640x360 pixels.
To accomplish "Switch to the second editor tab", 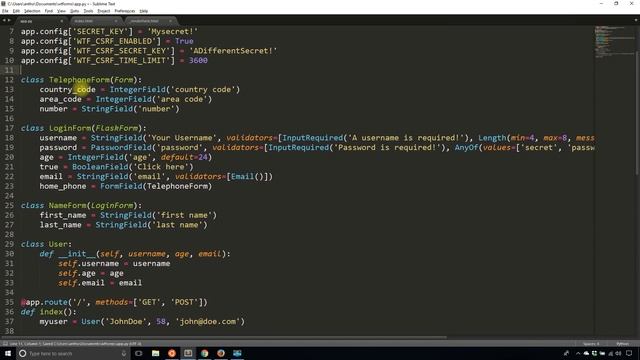I will pos(95,21).
